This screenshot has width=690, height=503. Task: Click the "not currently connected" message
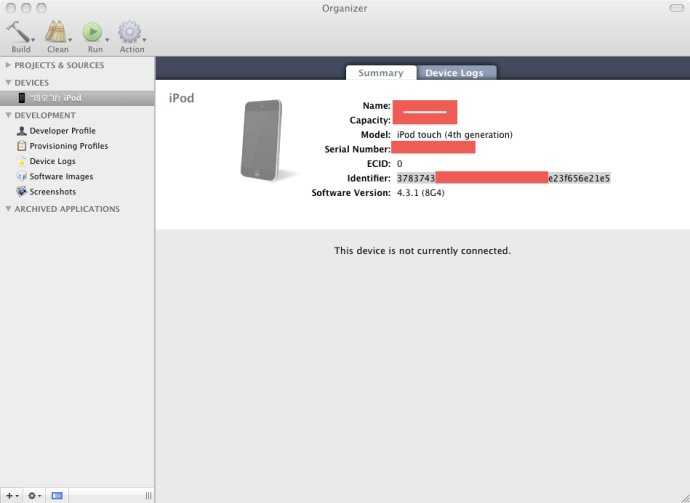pyautogui.click(x=422, y=250)
